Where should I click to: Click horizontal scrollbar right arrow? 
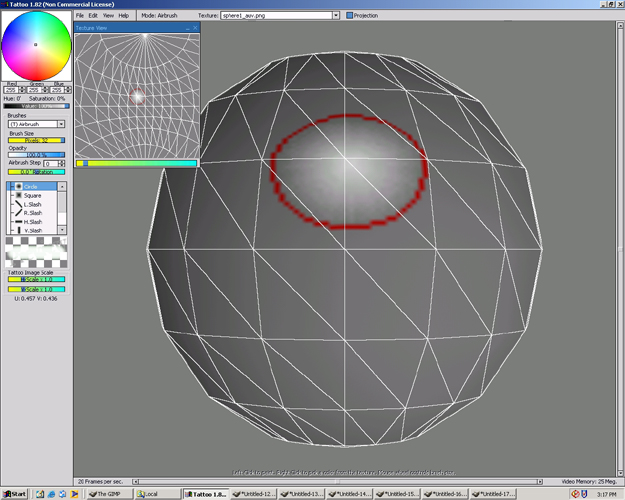pos(540,481)
